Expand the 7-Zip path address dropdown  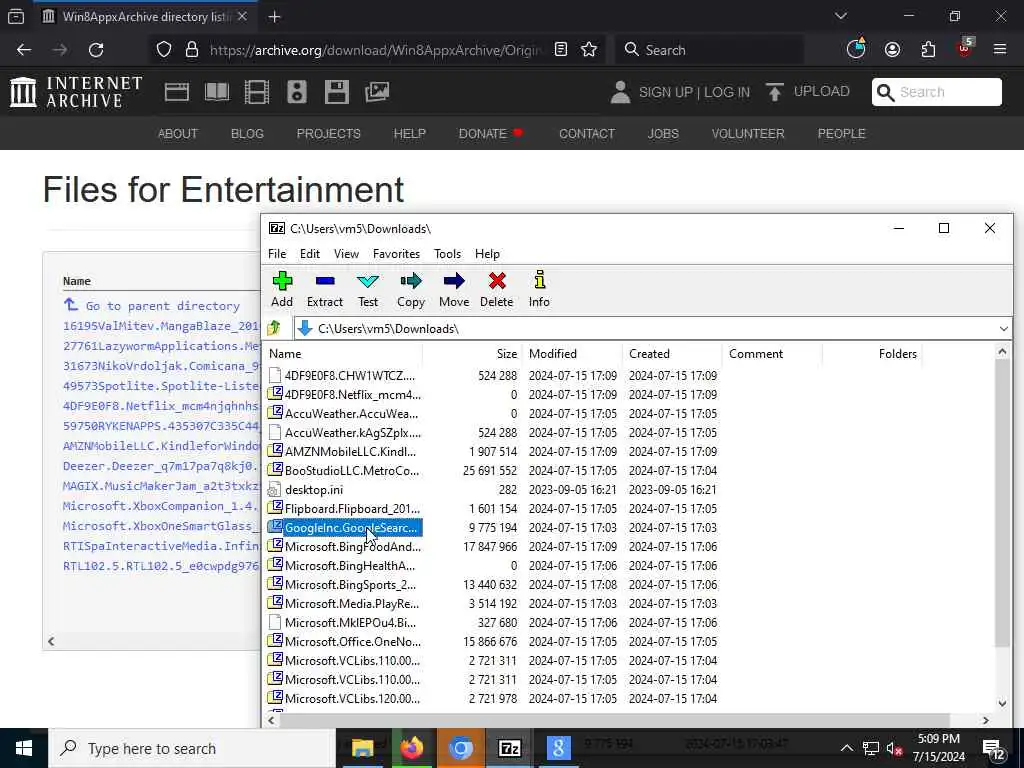coord(1004,328)
